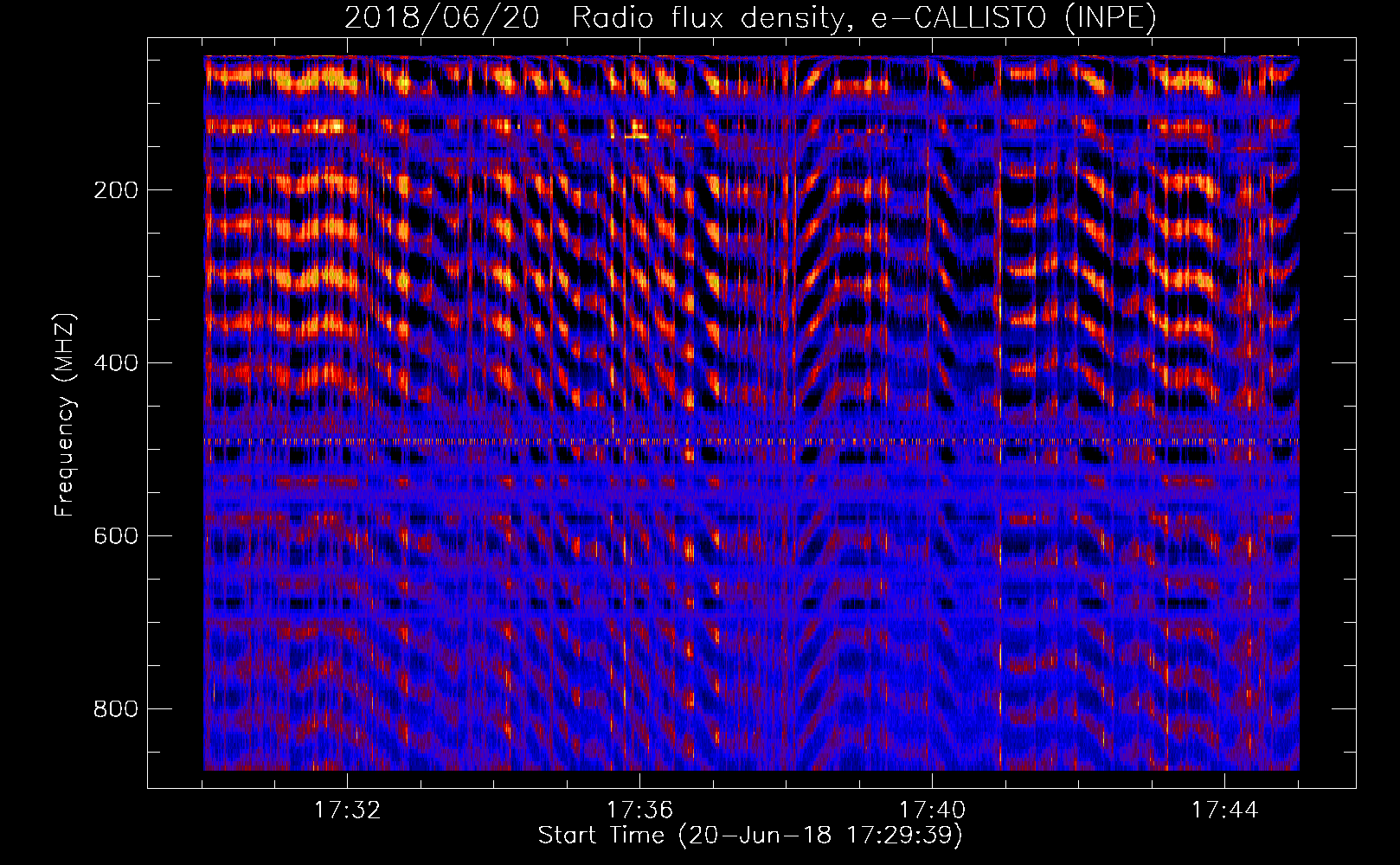Click the plot title "2018/06/20 Radio flux density, e-CALLISTO (INPE)"
Viewport: 1400px width, 865px height.
[750, 17]
